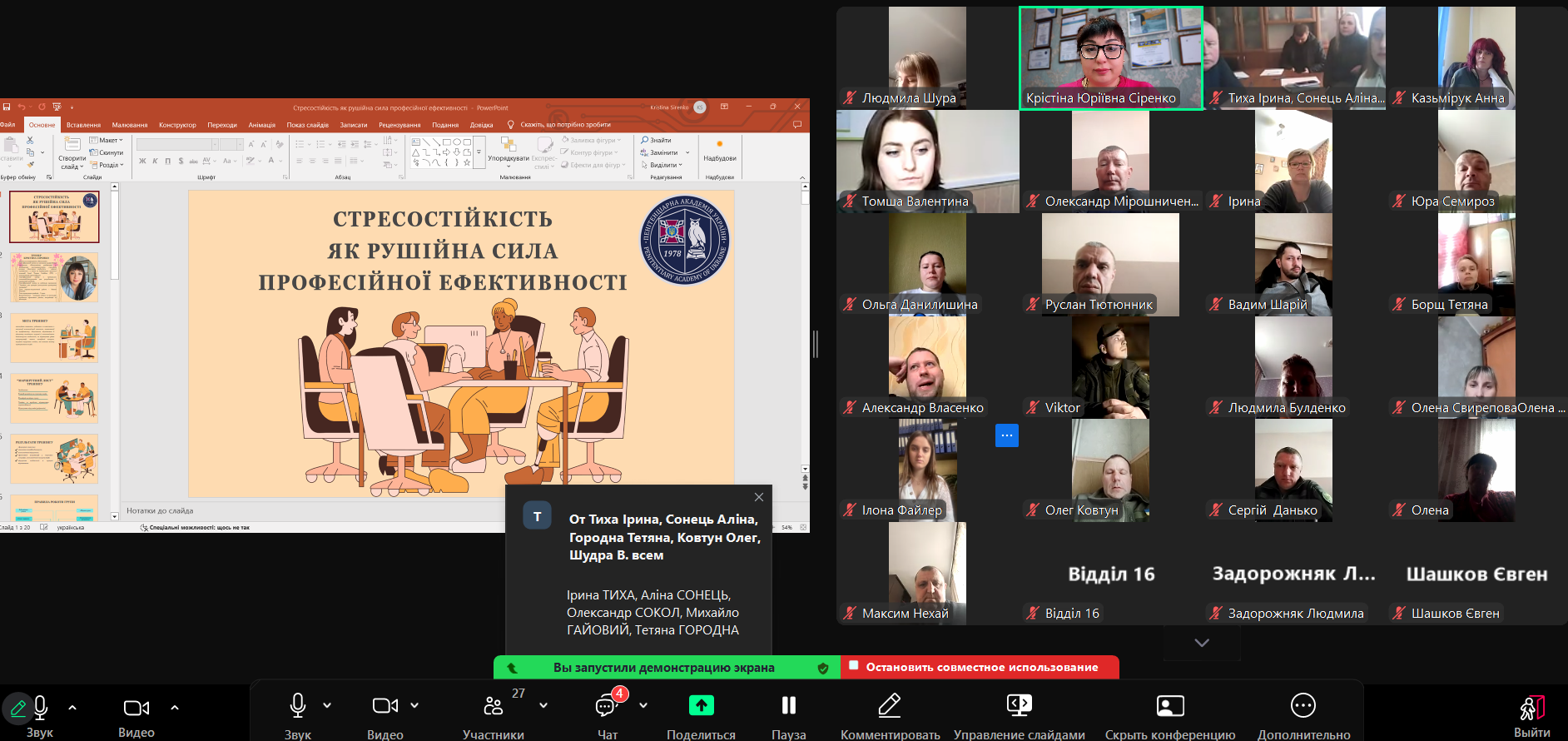Open the Annotate pencil tool
The image size is (1568, 741).
889,706
